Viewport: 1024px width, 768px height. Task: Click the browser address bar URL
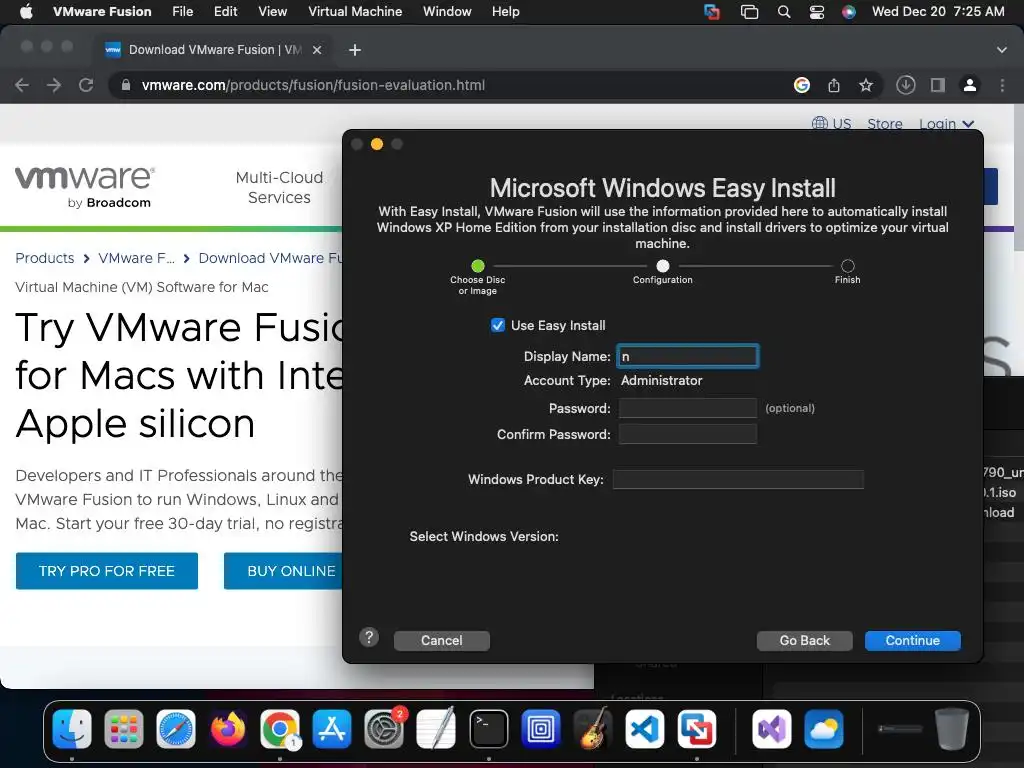(x=313, y=85)
